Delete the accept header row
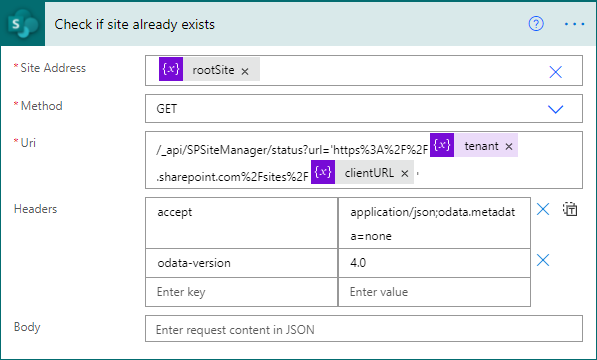 point(543,209)
